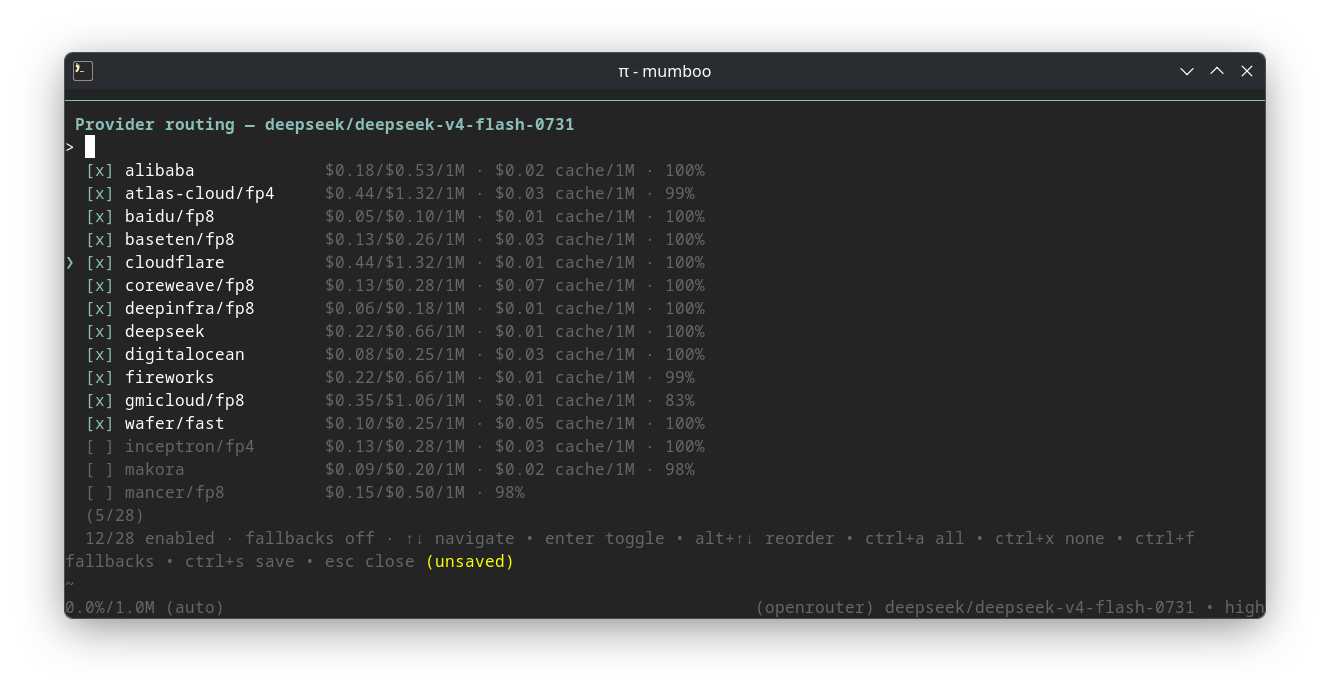This screenshot has width=1330, height=695.
Task: Toggle the gmicloud/fp8 checkbox
Action: (x=100, y=400)
